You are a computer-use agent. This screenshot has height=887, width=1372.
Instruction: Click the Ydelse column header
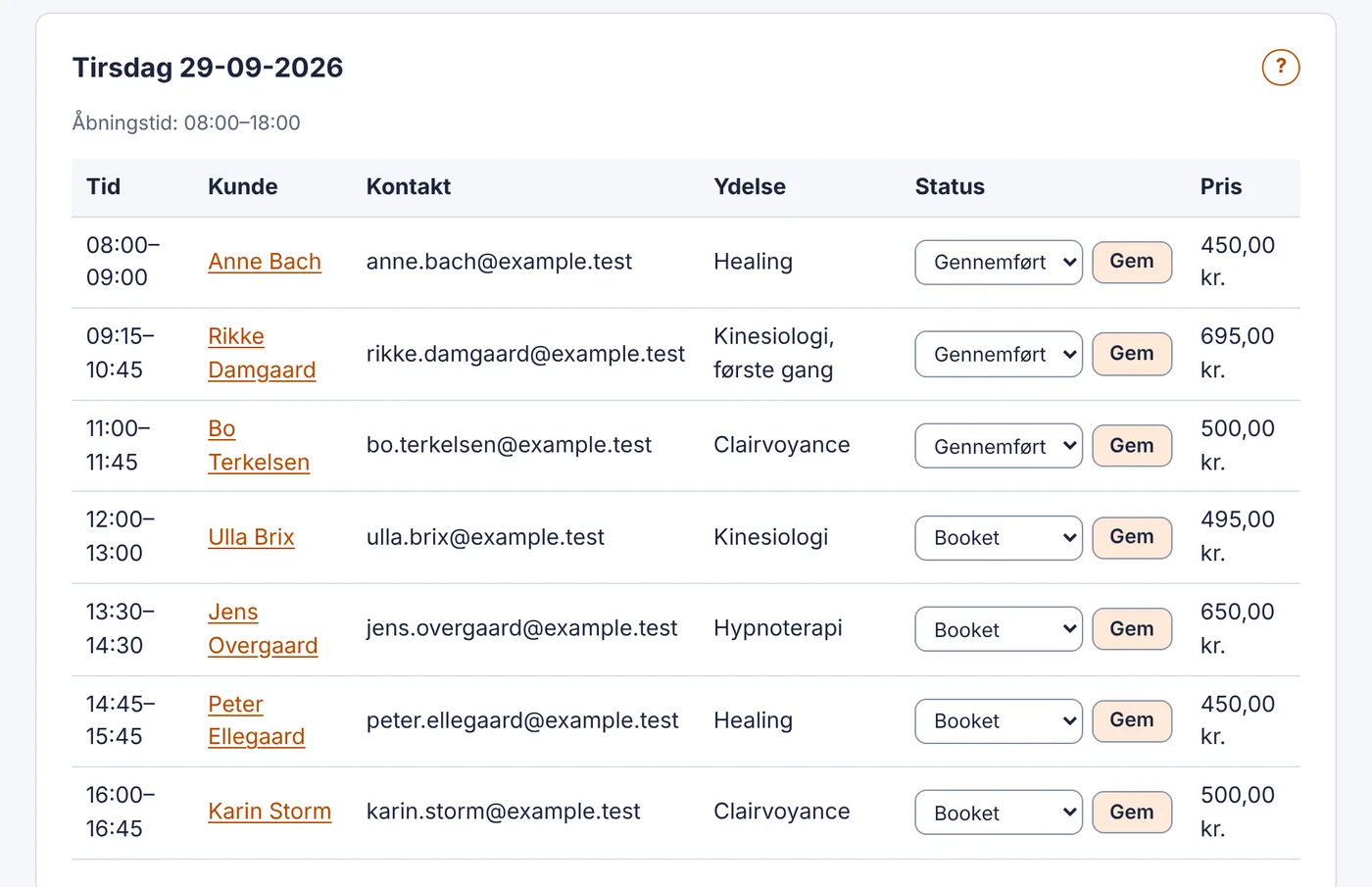[750, 187]
